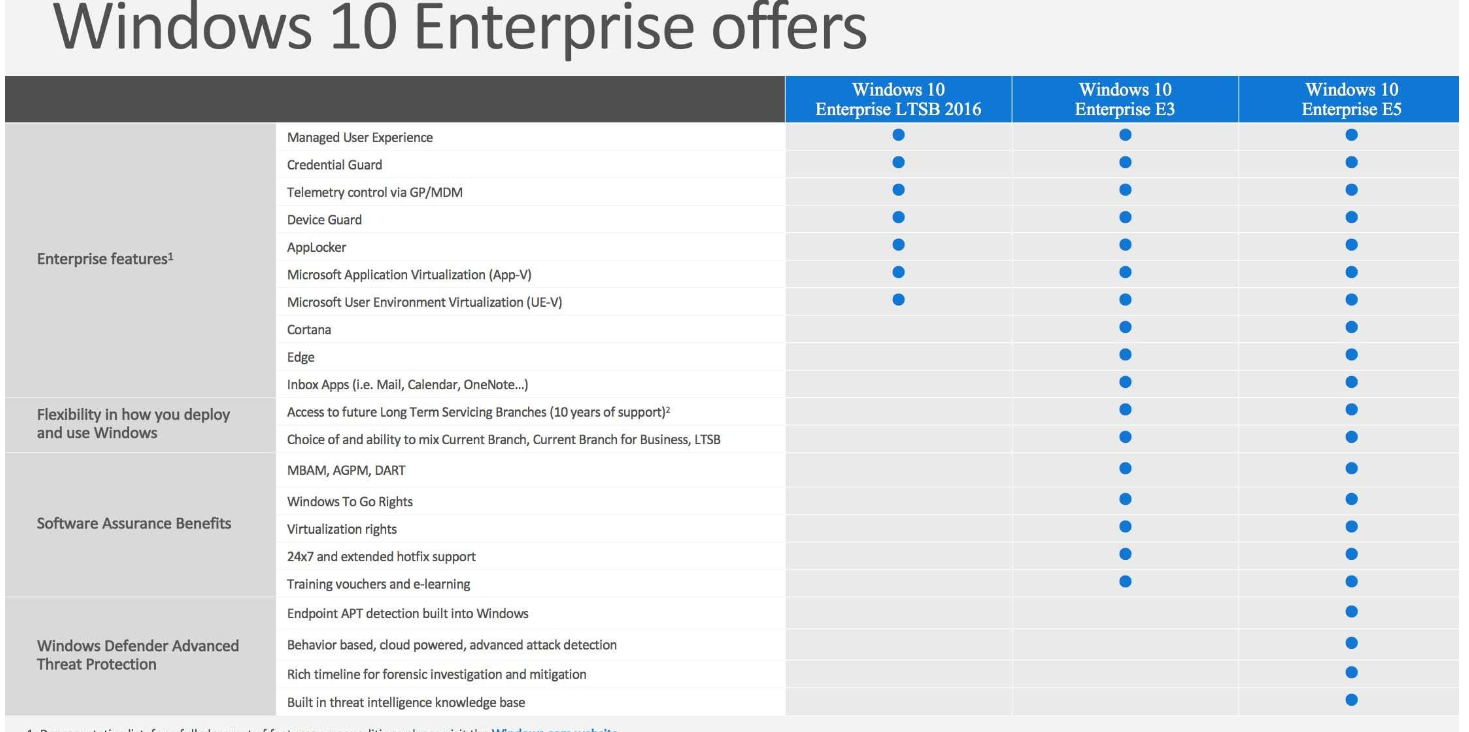The width and height of the screenshot is (1469, 732).
Task: Click the Device Guard feature label
Action: tap(324, 219)
